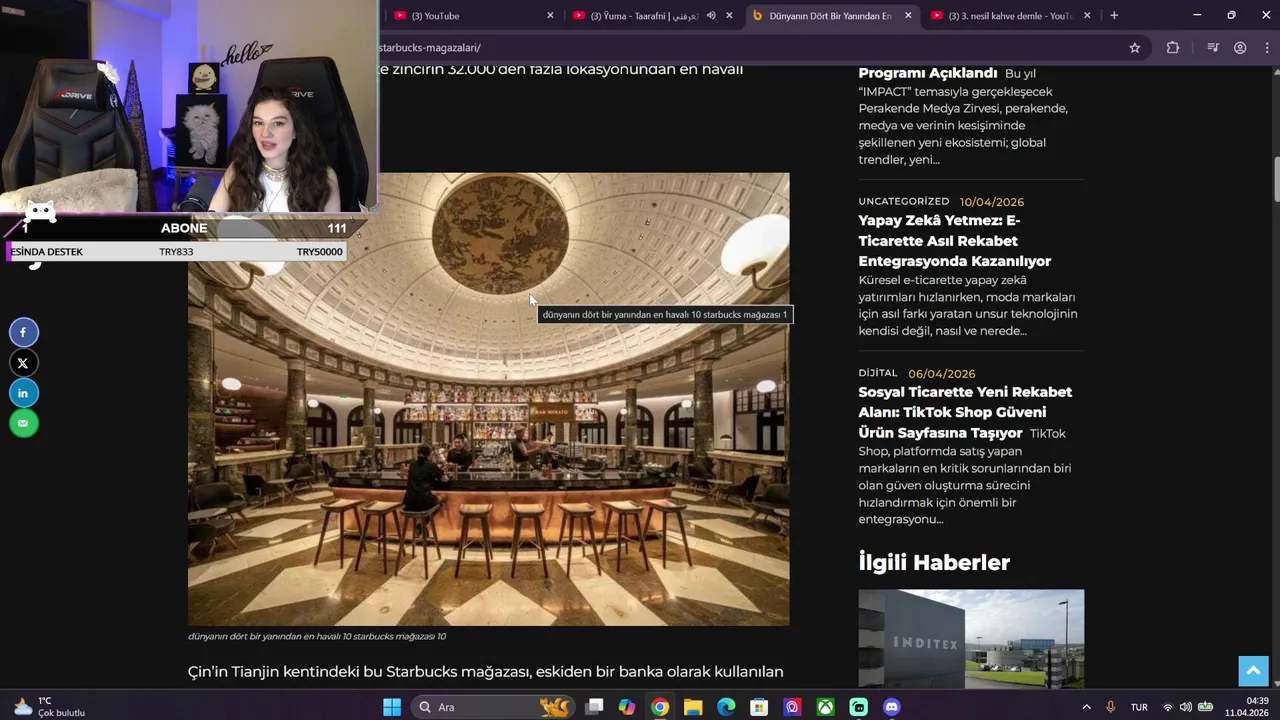Open Microsoft Edge from the taskbar
The width and height of the screenshot is (1280, 720).
click(726, 707)
